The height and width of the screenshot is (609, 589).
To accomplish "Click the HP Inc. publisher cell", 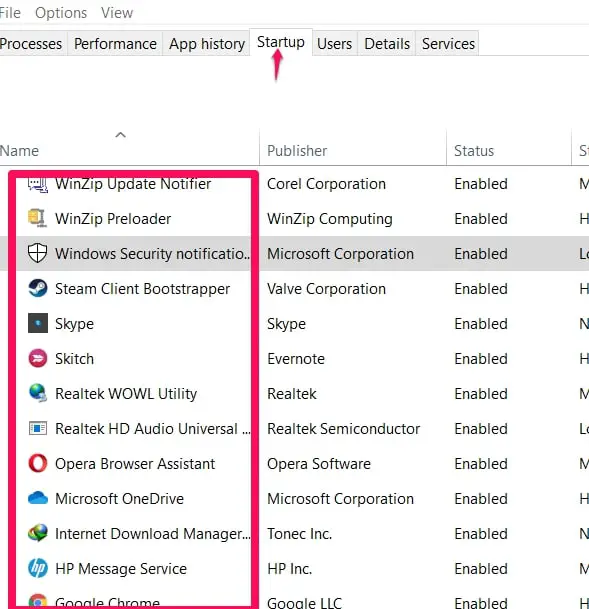I will [289, 569].
